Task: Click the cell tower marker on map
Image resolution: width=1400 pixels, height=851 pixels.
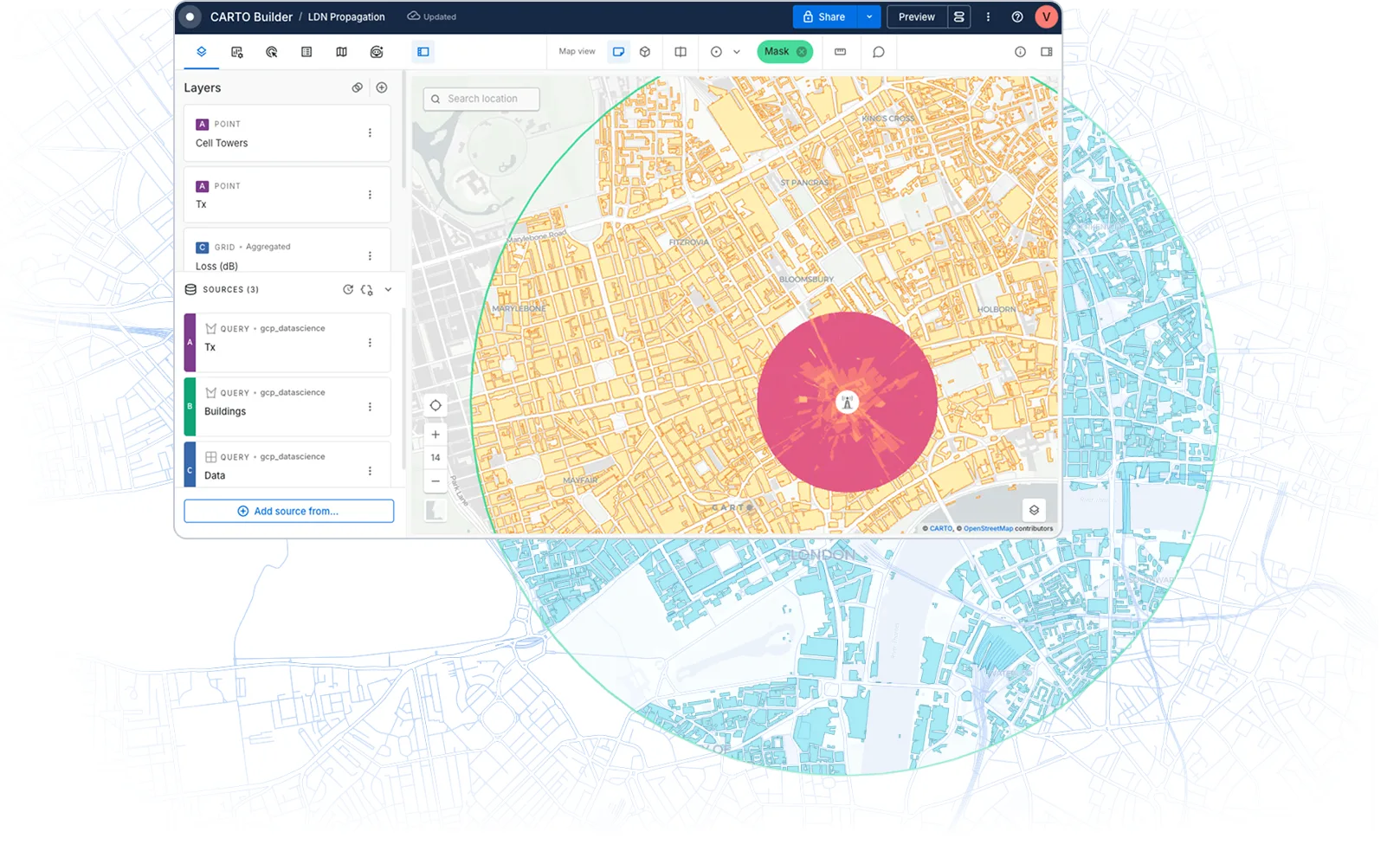Action: [x=847, y=403]
